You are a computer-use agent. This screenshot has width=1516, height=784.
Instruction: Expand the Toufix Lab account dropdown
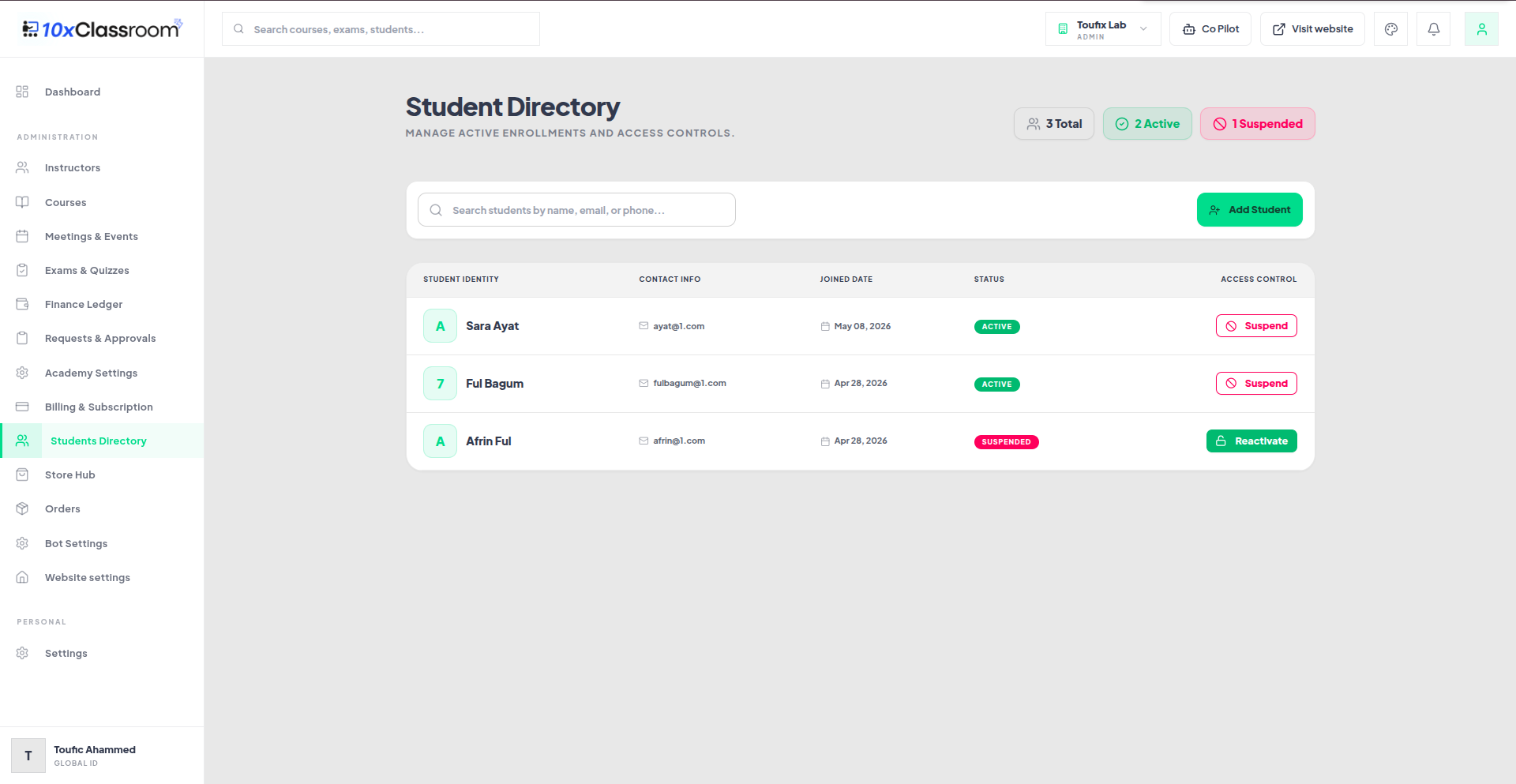coord(1102,29)
